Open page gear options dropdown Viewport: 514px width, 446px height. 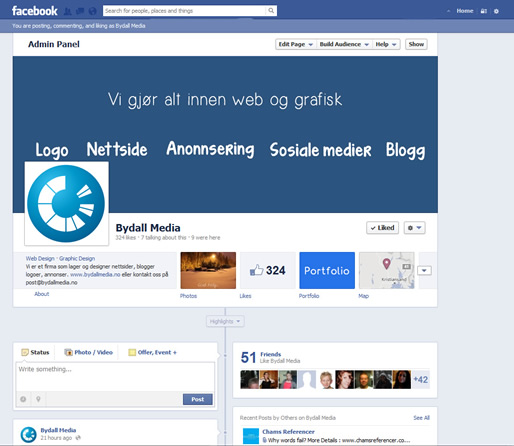pos(414,228)
